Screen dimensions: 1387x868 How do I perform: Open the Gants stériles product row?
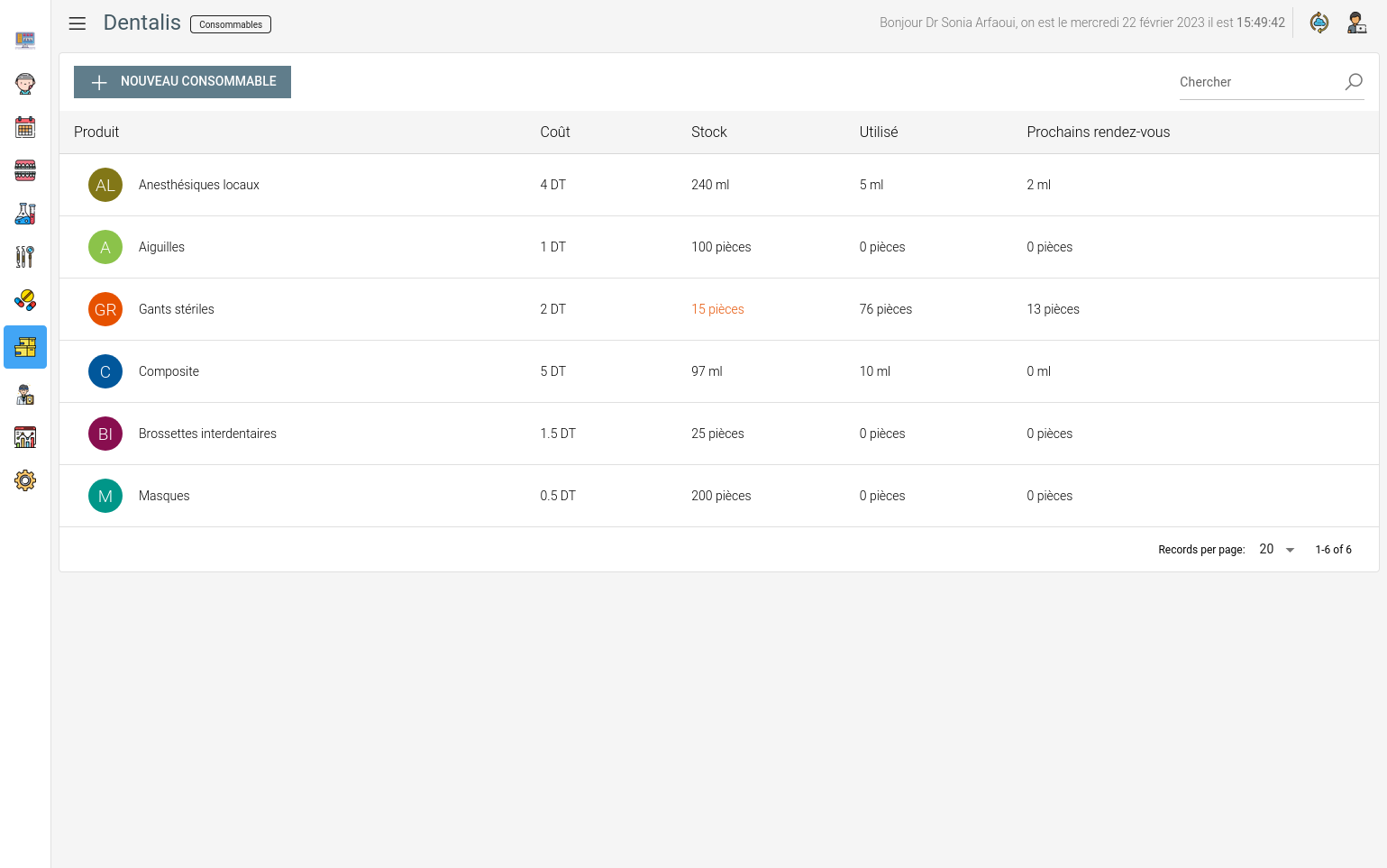pyautogui.click(x=177, y=309)
